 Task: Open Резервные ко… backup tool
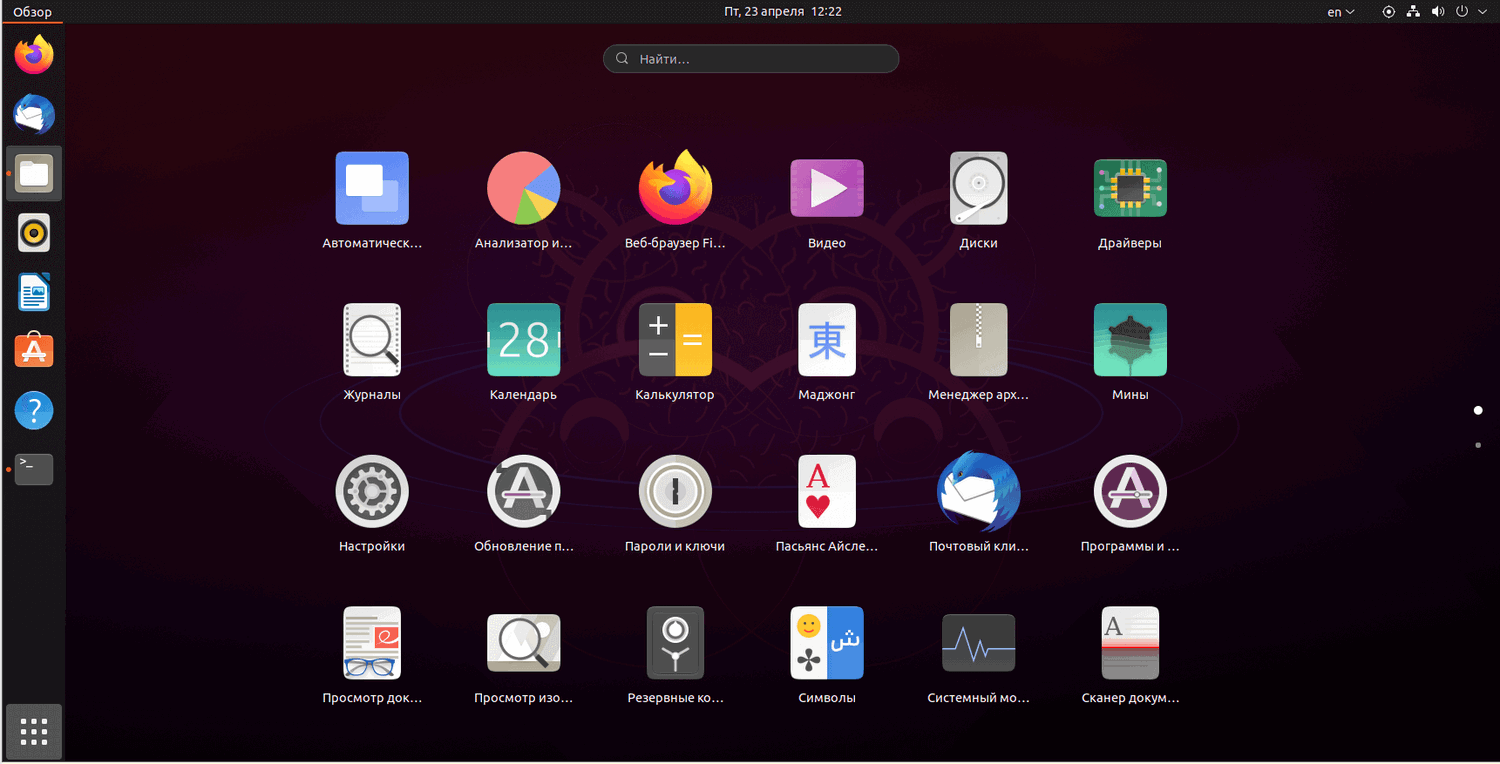(675, 644)
